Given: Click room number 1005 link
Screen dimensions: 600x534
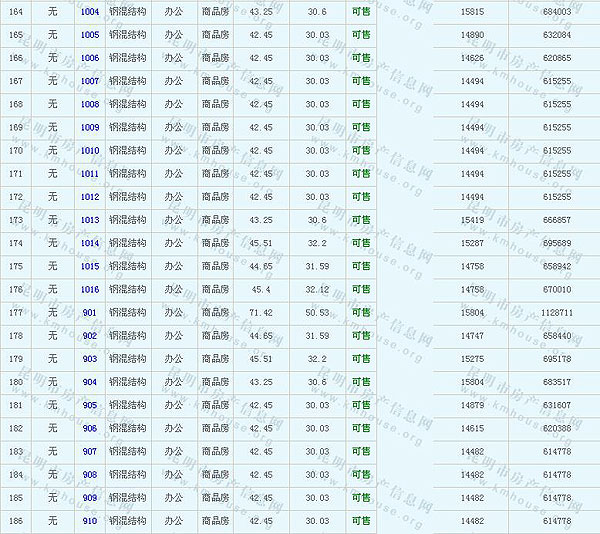Looking at the screenshot, I should coord(90,34).
